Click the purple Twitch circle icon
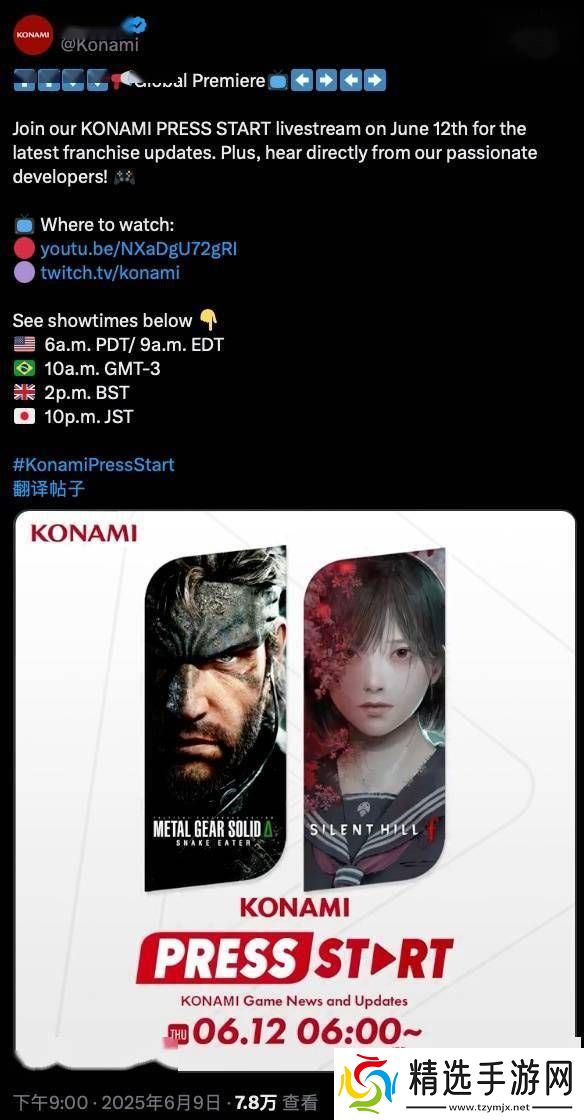This screenshot has height=1120, width=584. pos(24,272)
